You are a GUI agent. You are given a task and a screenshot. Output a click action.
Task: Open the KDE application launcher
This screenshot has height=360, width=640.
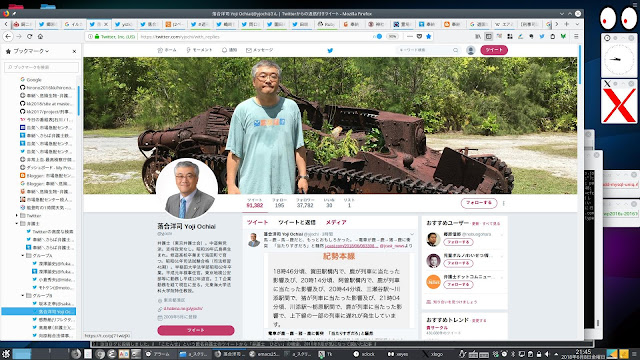pyautogui.click(x=6, y=354)
